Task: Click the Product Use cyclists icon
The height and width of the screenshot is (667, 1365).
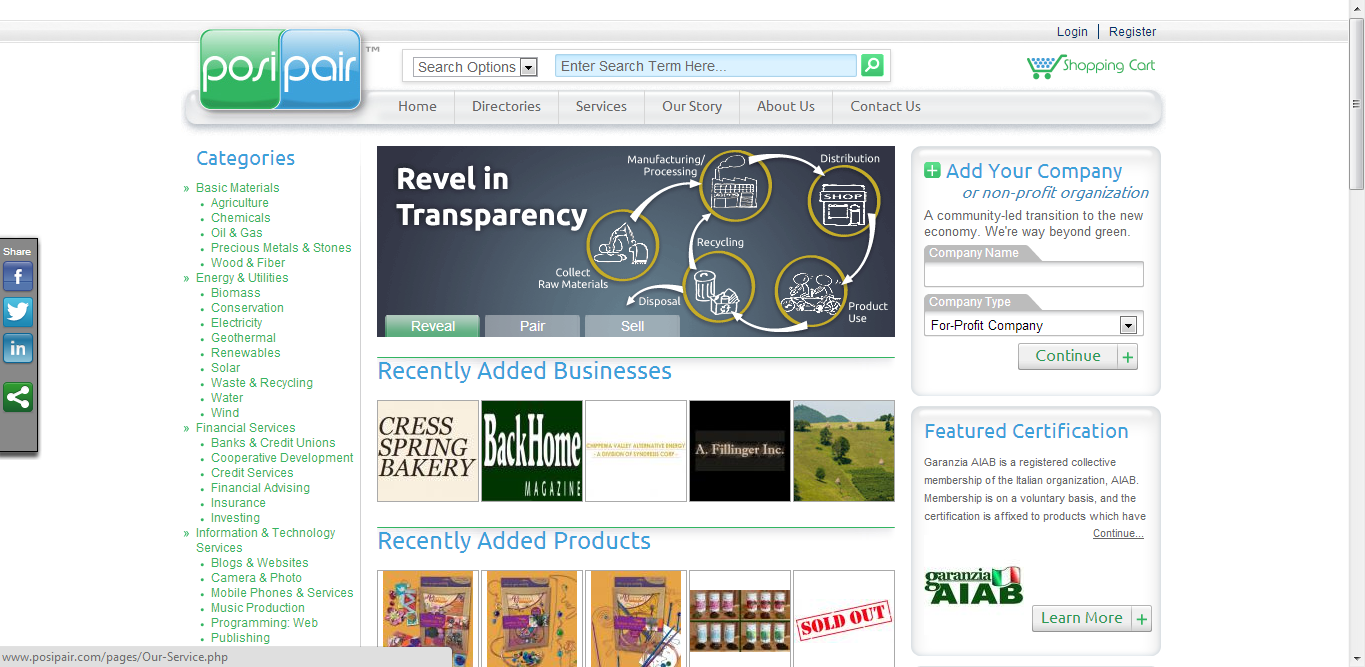Action: [x=811, y=291]
